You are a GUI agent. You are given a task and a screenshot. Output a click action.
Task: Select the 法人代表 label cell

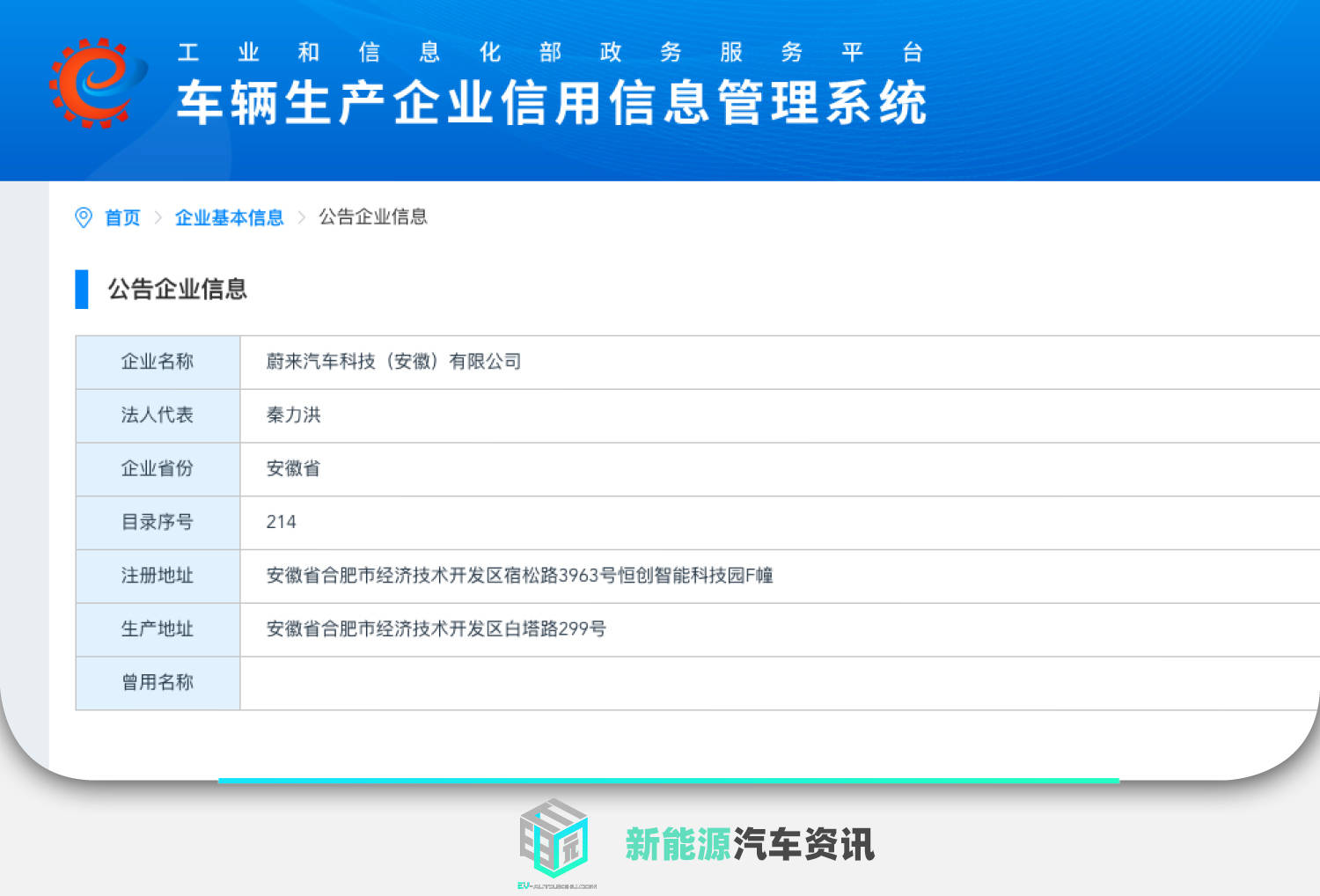(158, 415)
